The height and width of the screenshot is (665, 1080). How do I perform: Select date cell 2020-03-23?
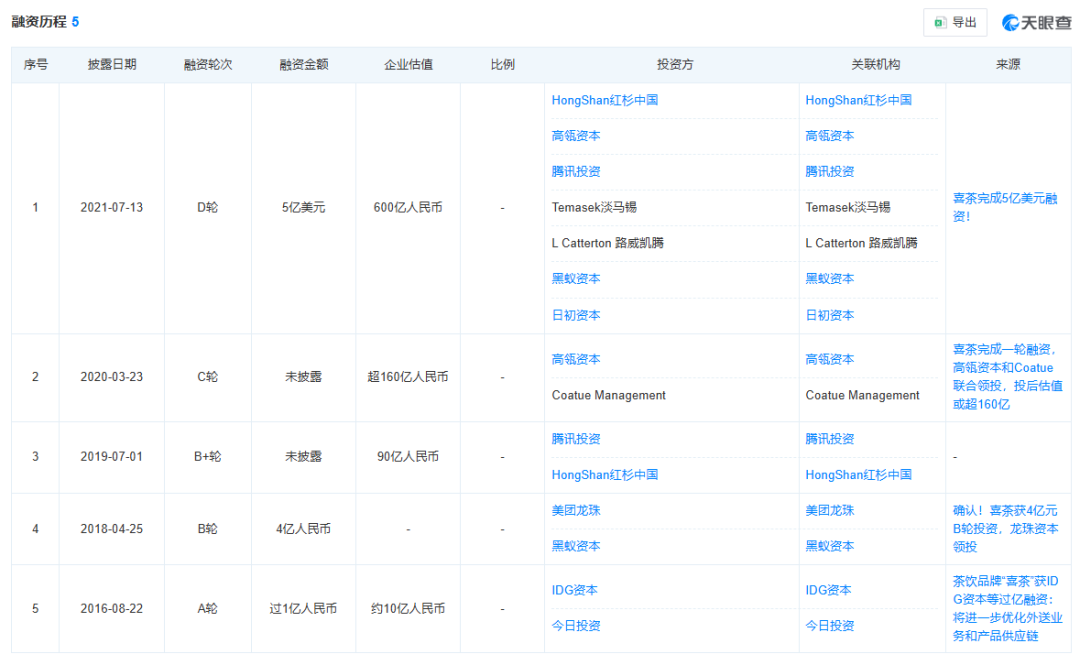pyautogui.click(x=112, y=377)
